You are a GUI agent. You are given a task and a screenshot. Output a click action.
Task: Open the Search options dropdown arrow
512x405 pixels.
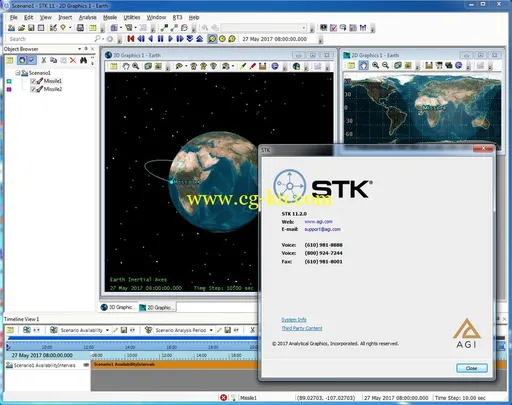point(104,39)
